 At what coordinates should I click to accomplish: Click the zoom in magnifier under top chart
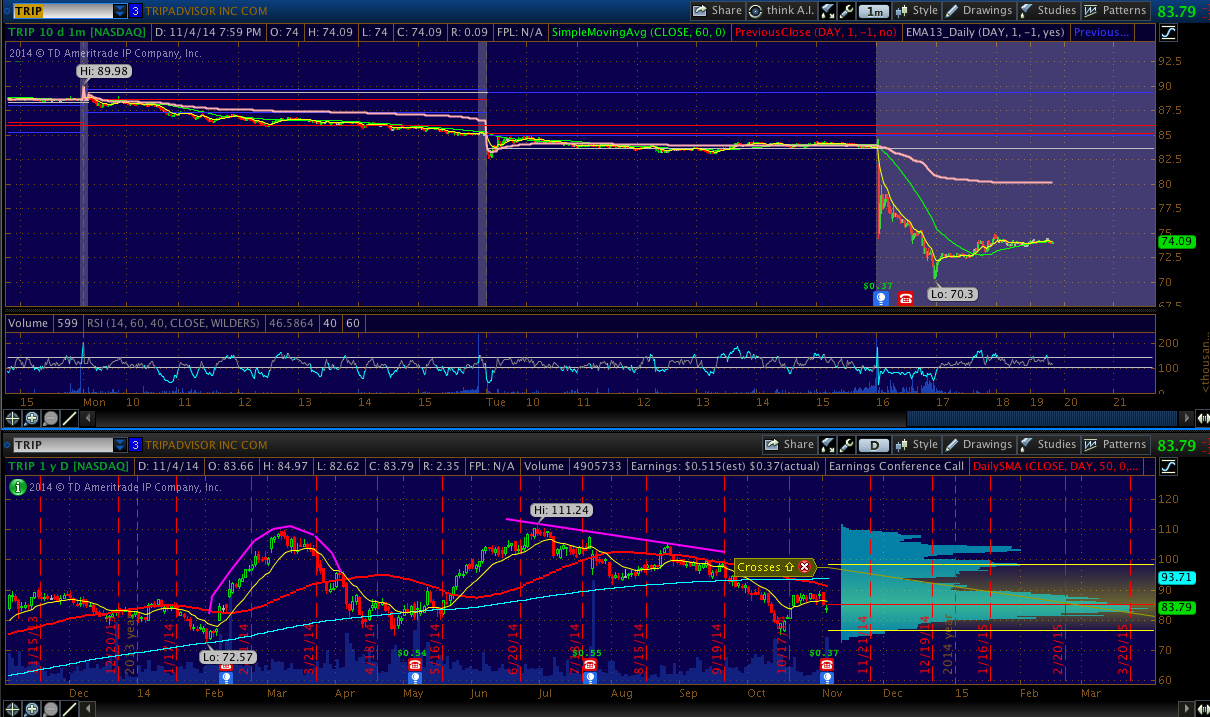(32, 419)
